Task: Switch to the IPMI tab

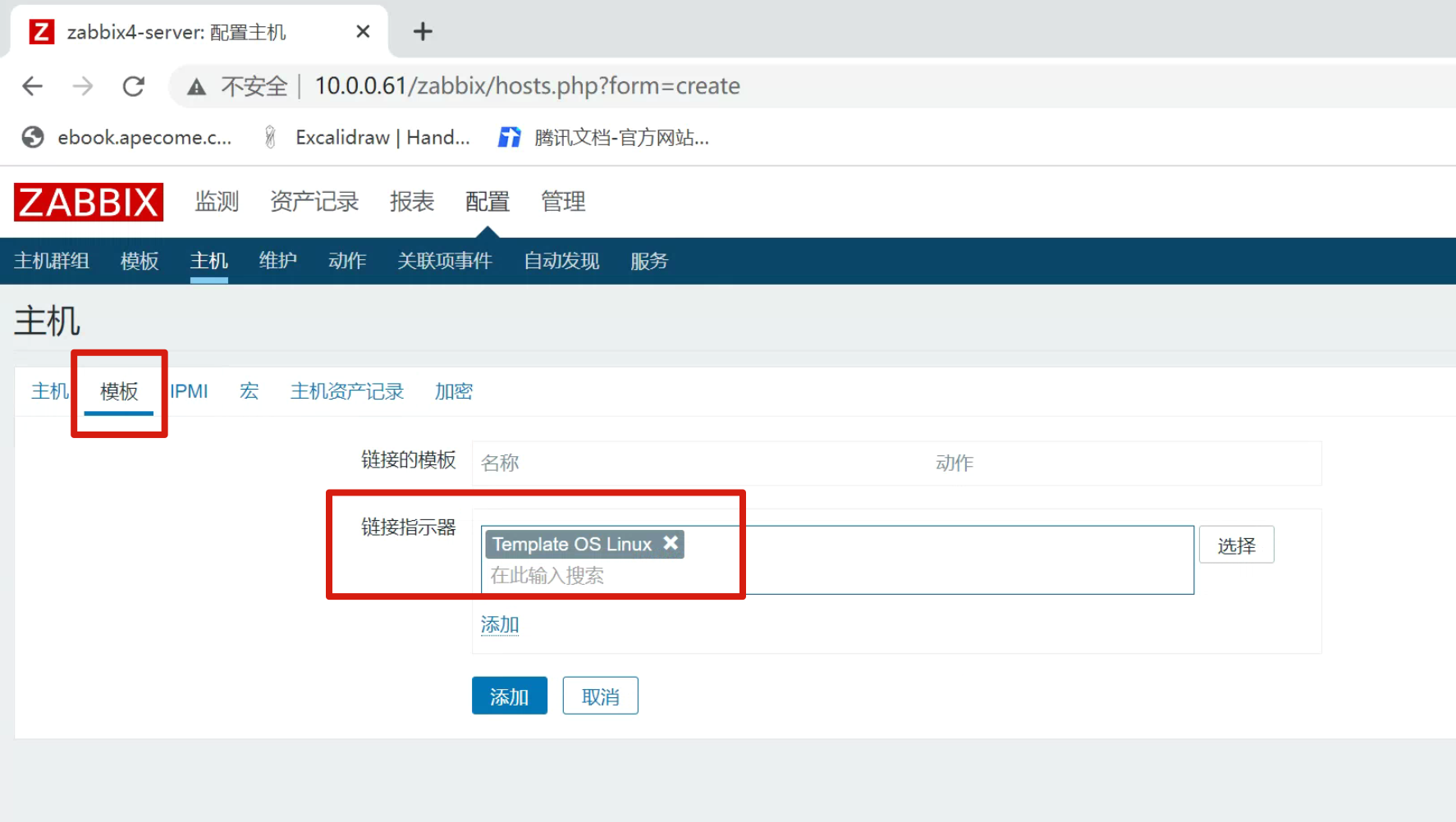Action: tap(189, 391)
